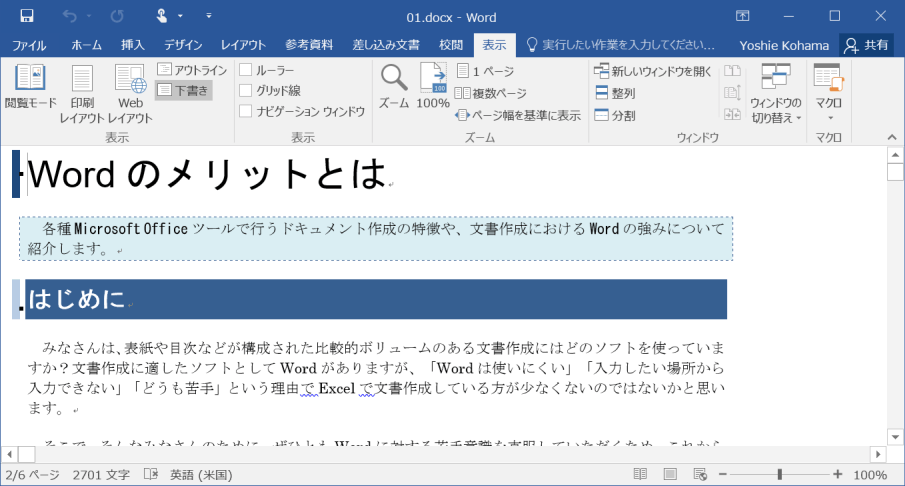This screenshot has width=905, height=486.
Task: Open the ファイル tab
Action: pos(29,45)
